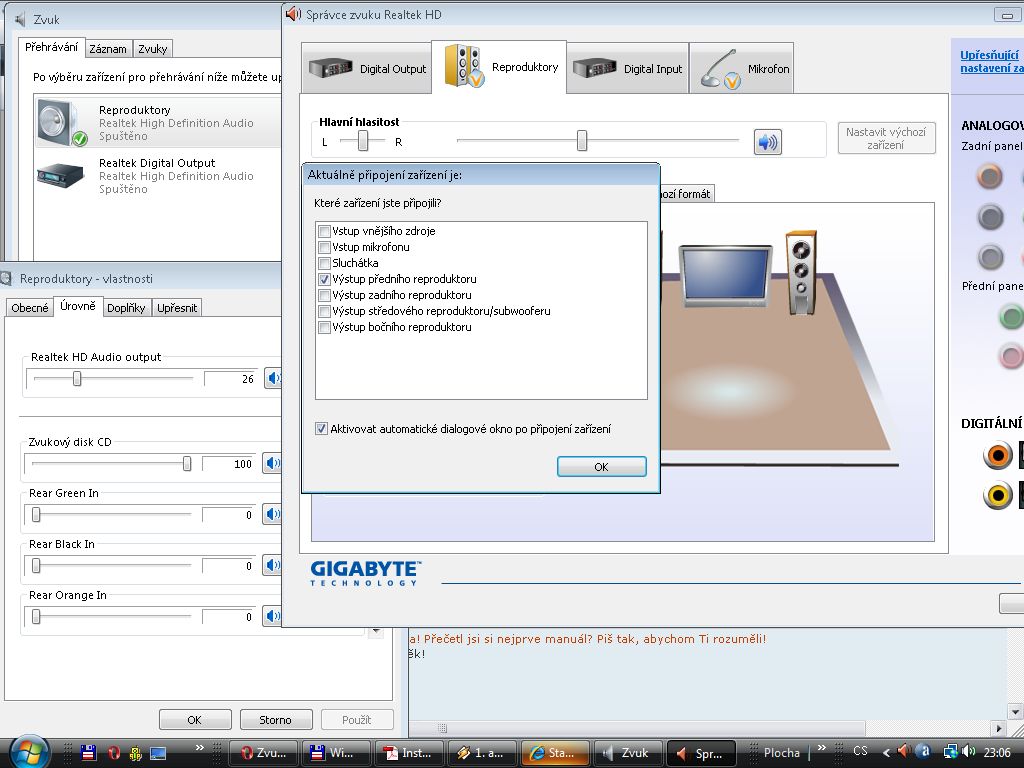
Task: Click the yellow digital coaxial connector
Action: 997,496
